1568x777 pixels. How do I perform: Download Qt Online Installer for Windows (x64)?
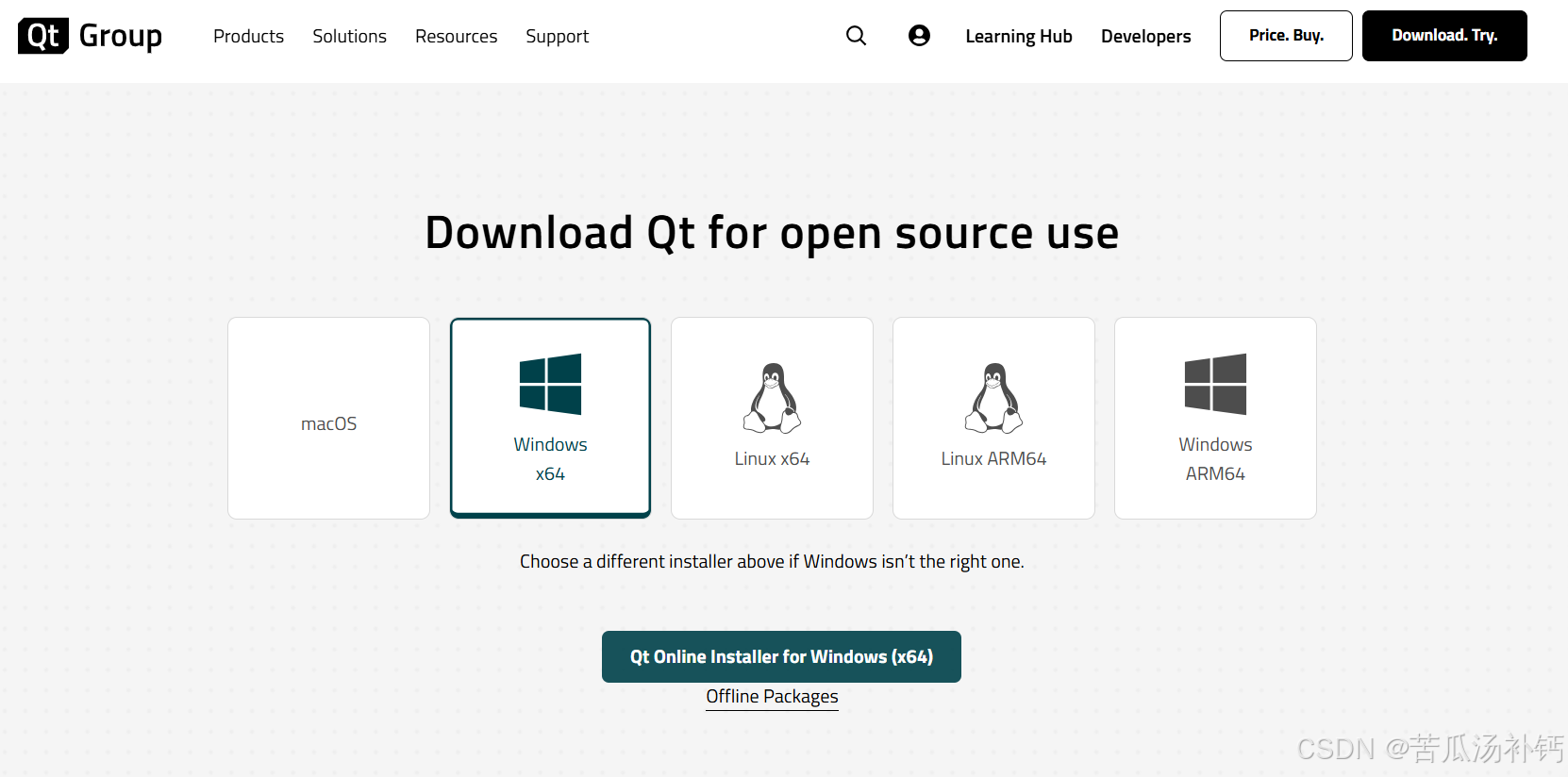(x=781, y=656)
